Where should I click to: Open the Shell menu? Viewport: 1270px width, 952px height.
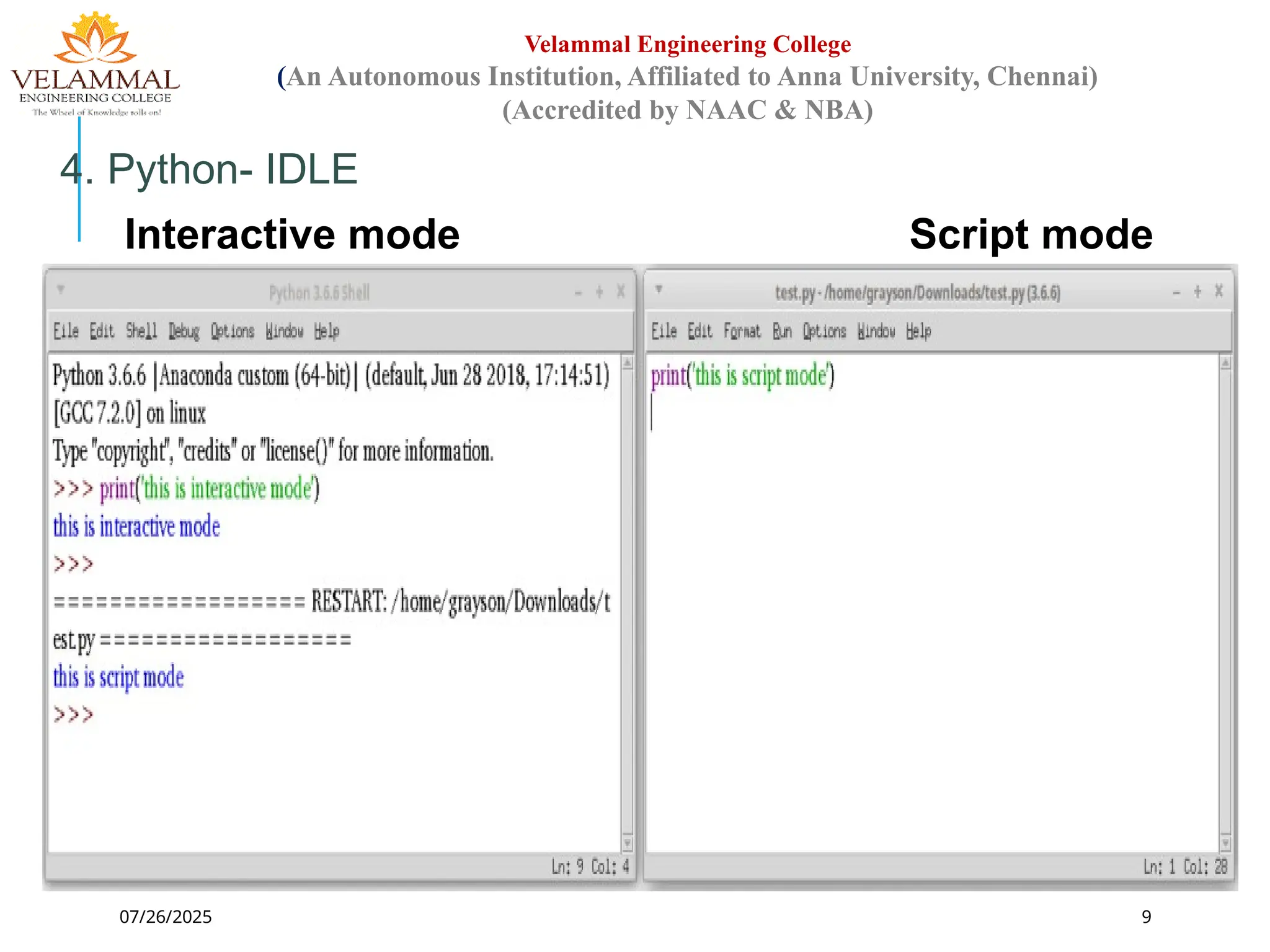pyautogui.click(x=141, y=332)
